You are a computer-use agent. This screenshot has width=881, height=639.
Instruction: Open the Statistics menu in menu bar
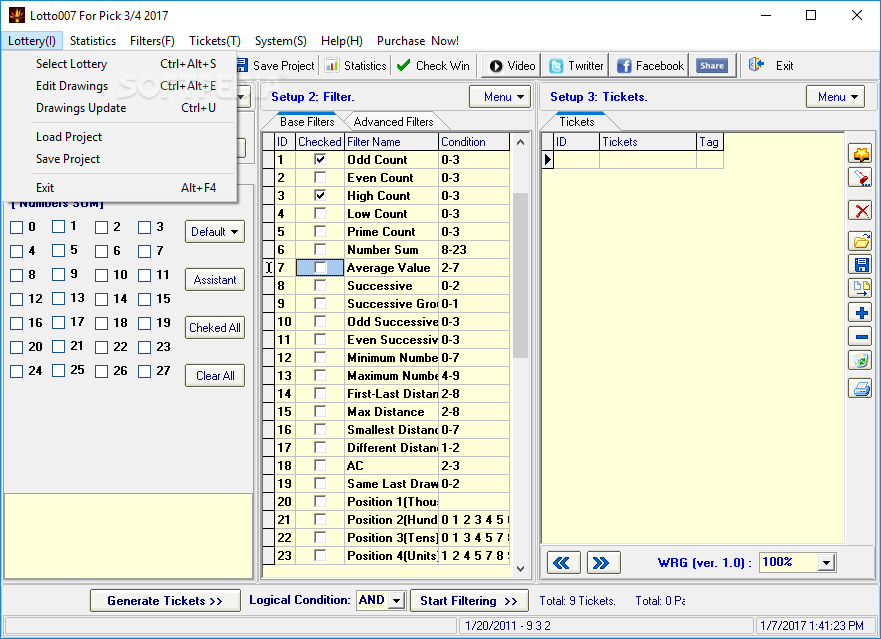point(93,40)
